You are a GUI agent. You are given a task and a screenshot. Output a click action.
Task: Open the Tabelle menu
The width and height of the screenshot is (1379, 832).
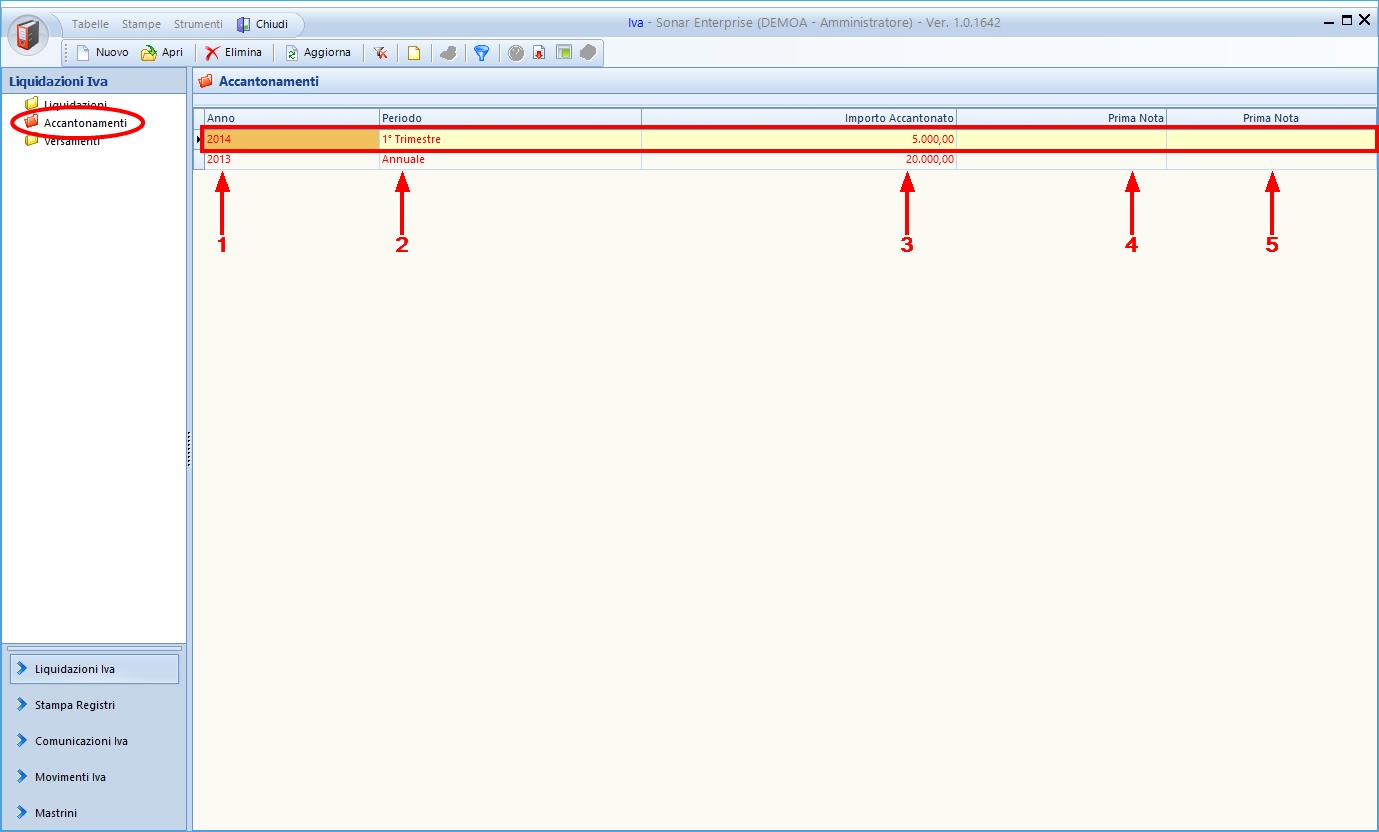tap(90, 24)
